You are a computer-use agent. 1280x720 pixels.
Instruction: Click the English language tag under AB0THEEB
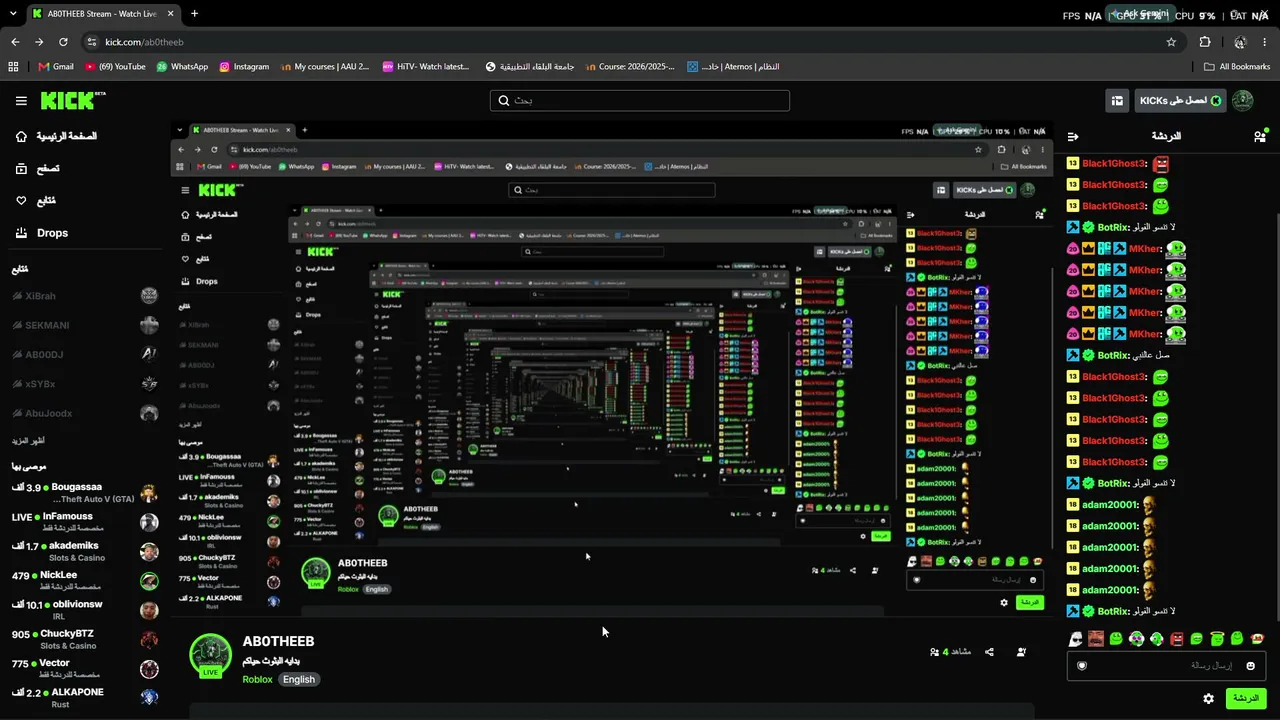click(x=298, y=680)
